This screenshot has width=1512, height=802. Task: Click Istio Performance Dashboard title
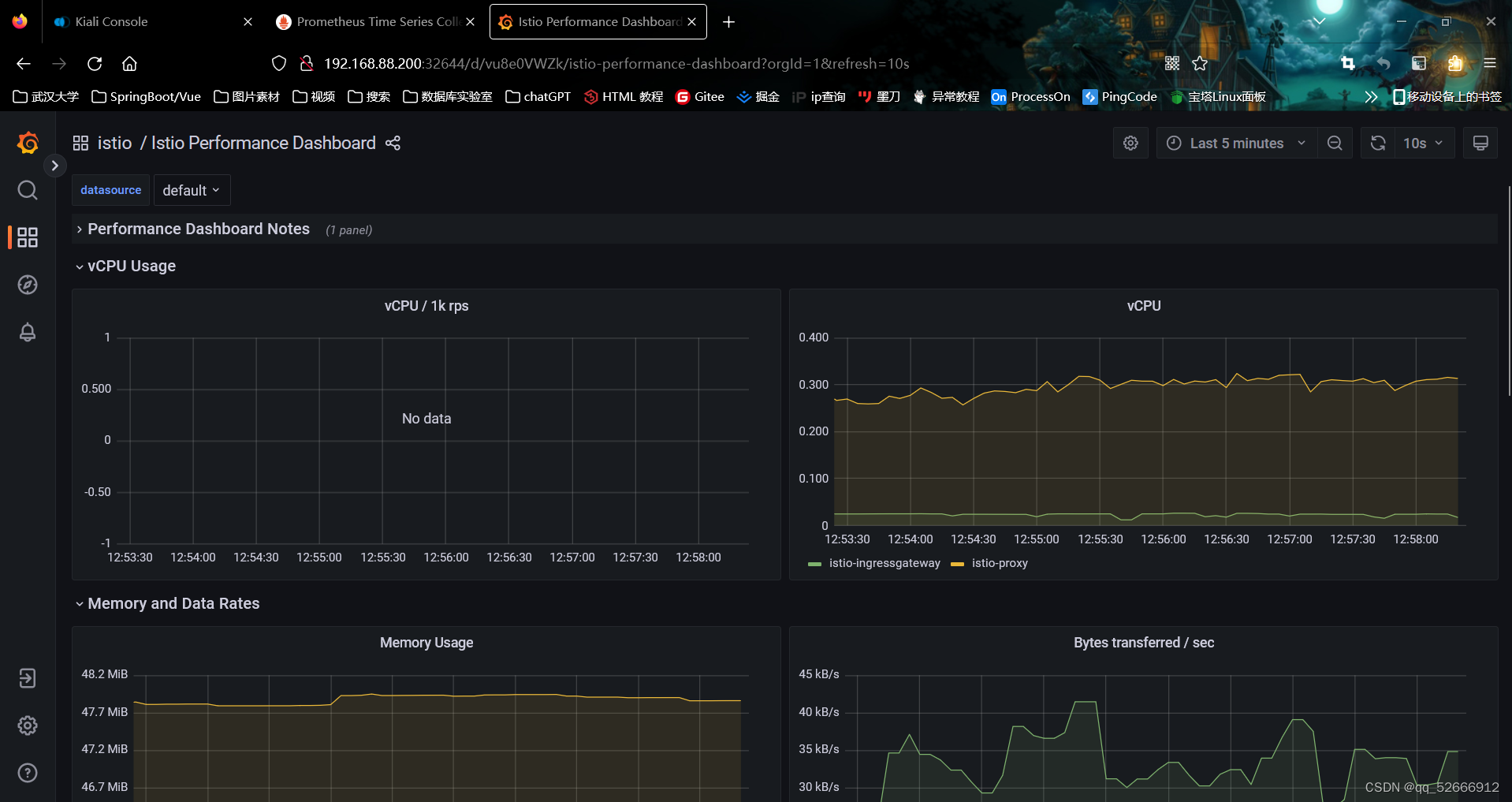click(x=263, y=143)
